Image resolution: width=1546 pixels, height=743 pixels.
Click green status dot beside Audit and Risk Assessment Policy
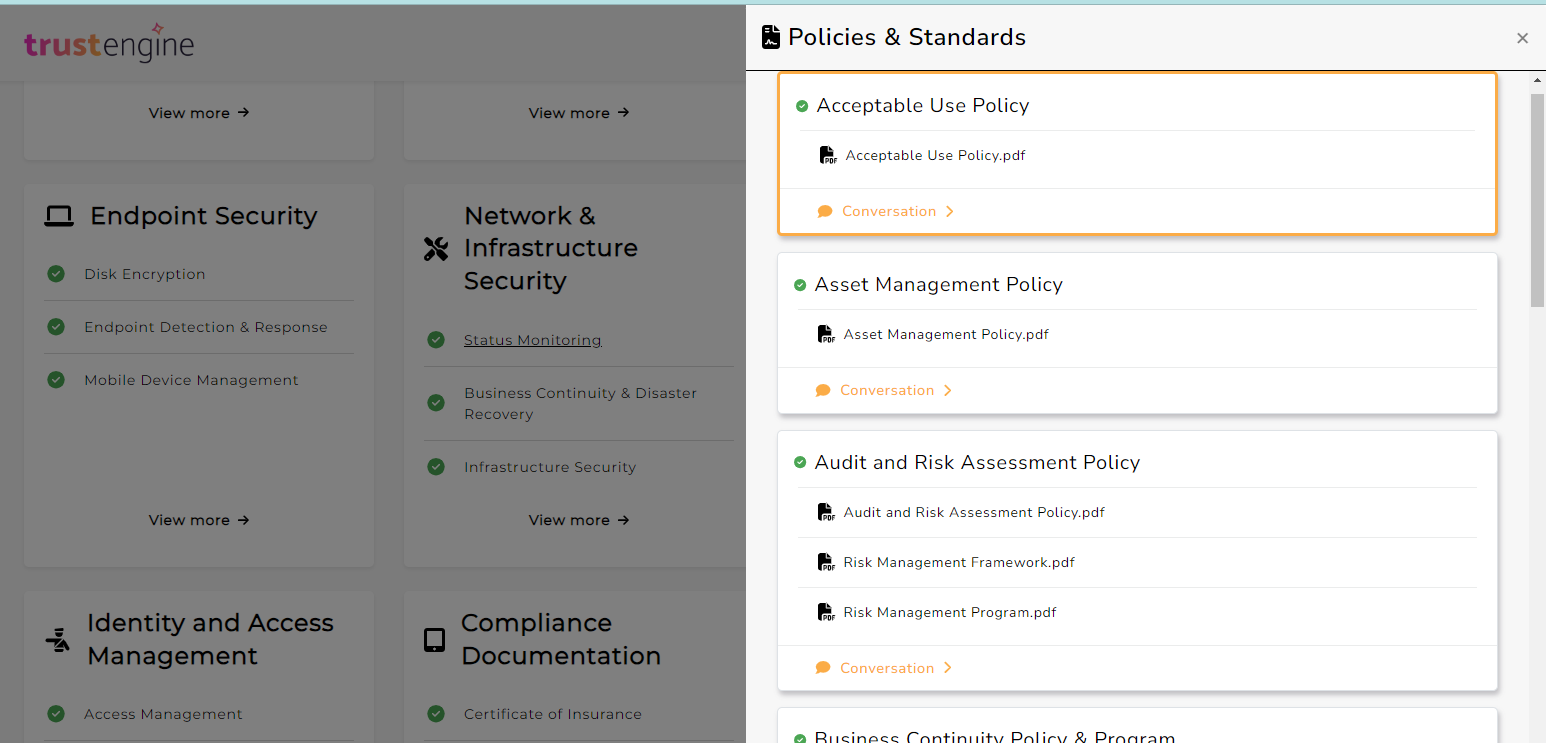[x=800, y=463]
